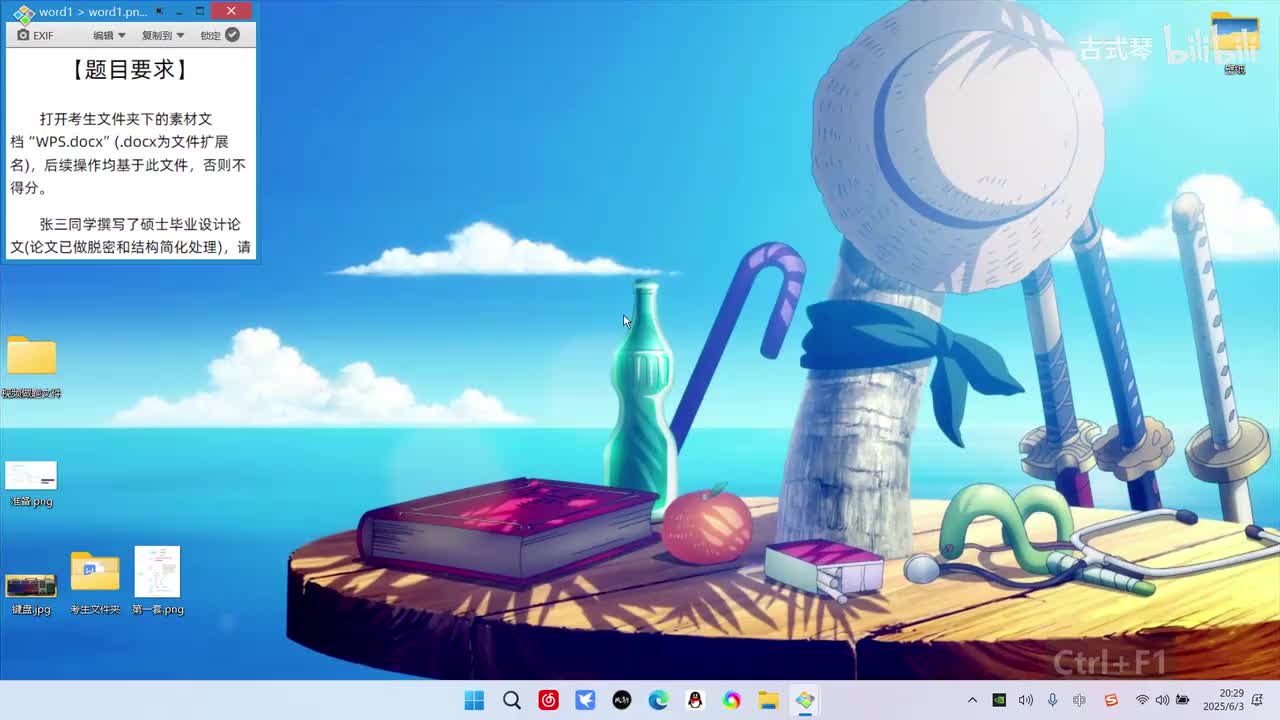This screenshot has height=720, width=1280.
Task: Open system volume icon beside Wi-Fi
Action: point(1162,700)
